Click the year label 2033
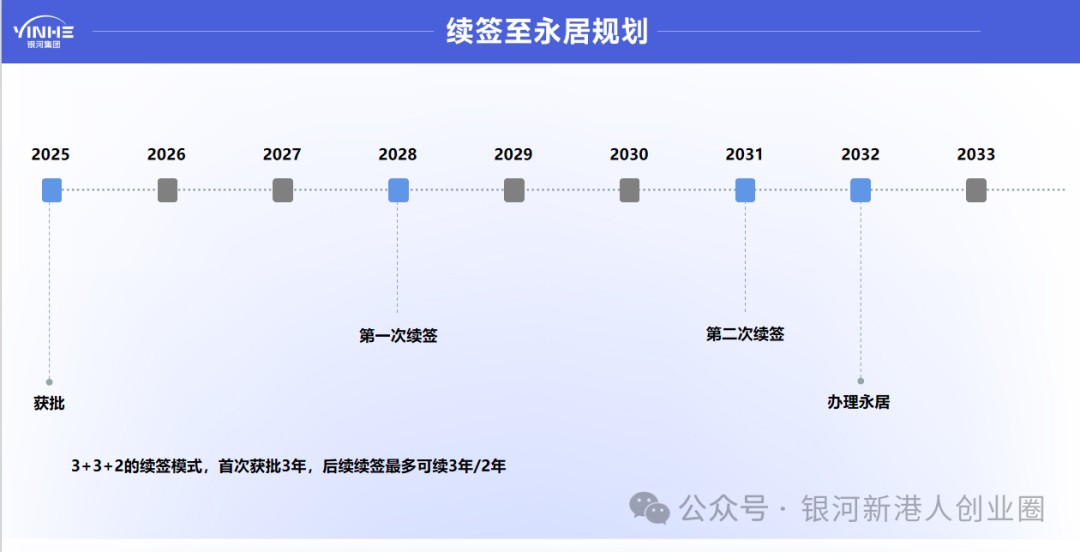Screen dimensions: 1080x552 pos(976,154)
